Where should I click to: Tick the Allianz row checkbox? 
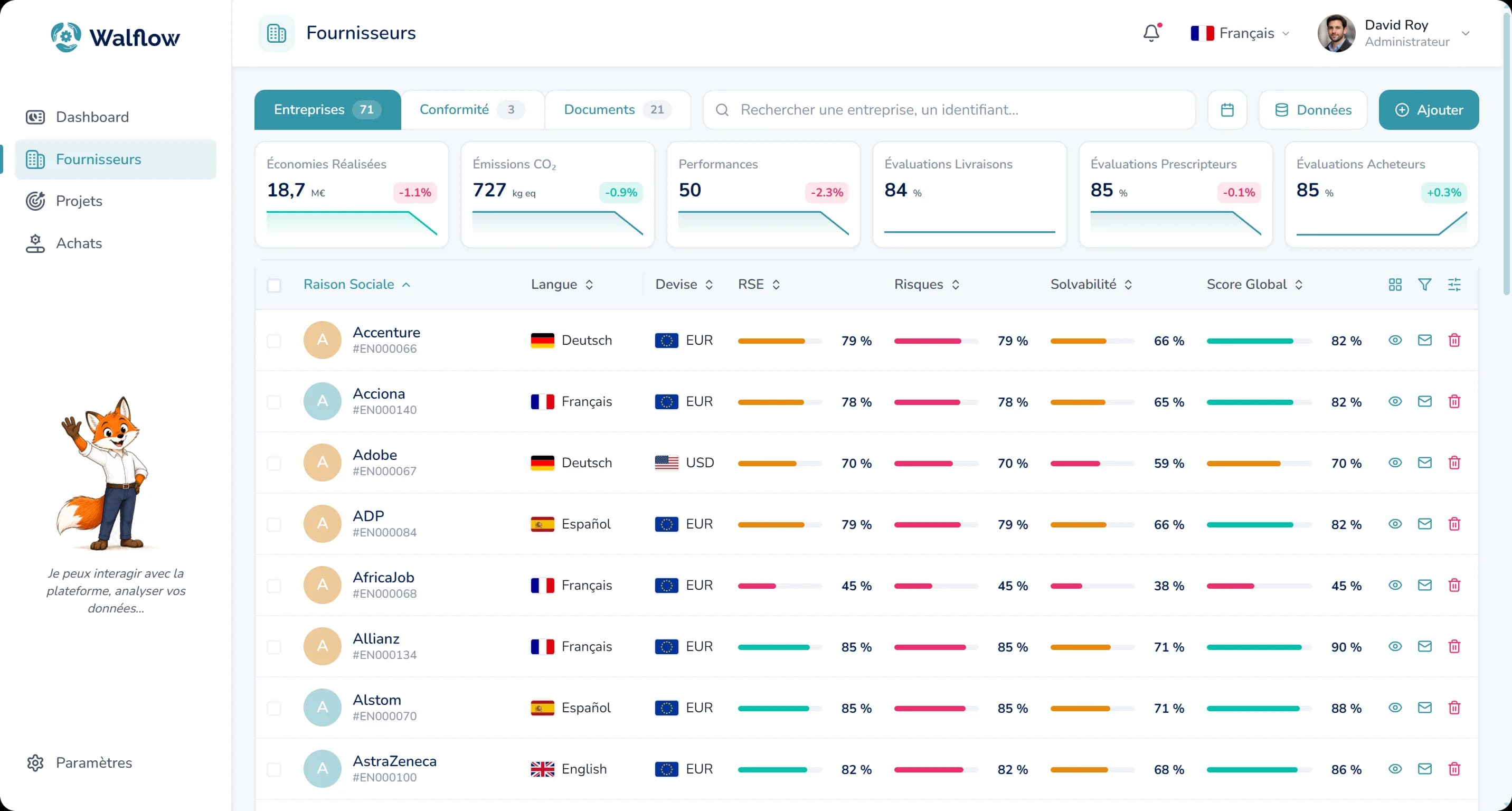coord(274,647)
